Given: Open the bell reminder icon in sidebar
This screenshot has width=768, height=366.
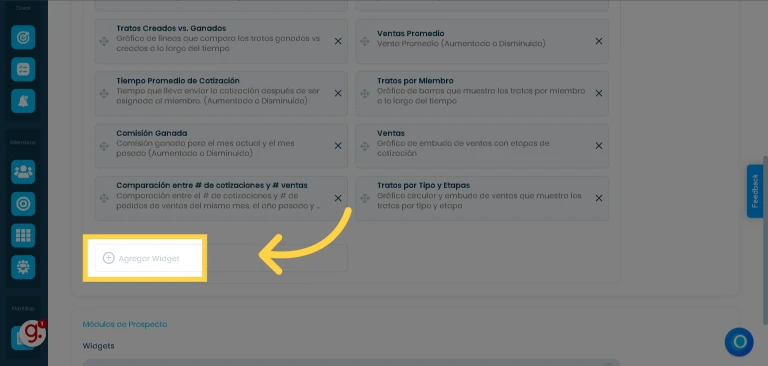Looking at the screenshot, I should point(23,101).
